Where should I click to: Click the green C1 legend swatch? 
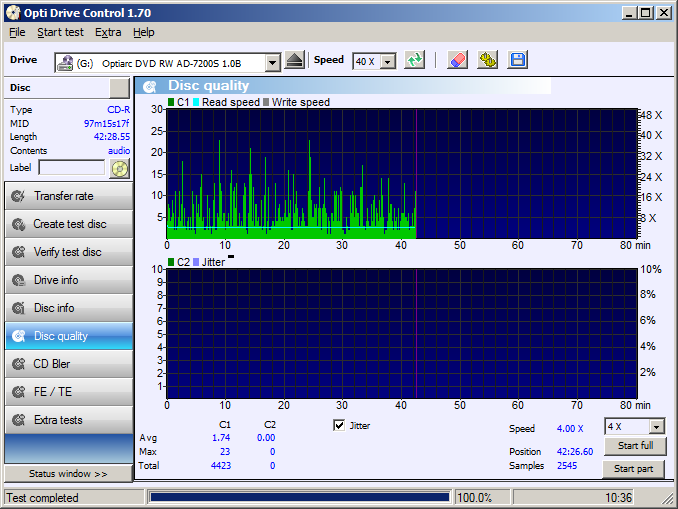click(x=171, y=102)
